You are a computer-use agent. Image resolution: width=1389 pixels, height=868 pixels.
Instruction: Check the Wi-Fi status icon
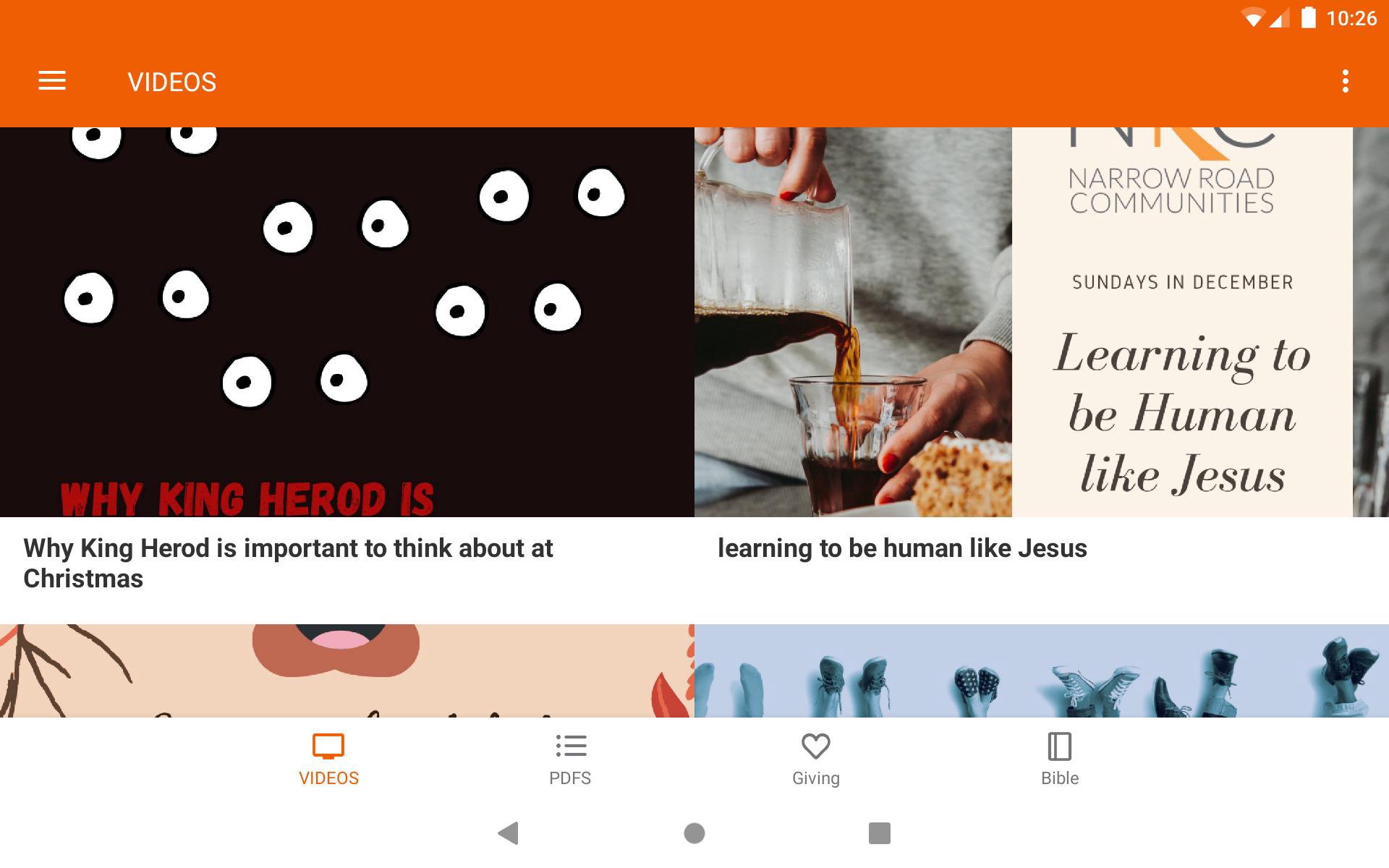[x=1253, y=18]
